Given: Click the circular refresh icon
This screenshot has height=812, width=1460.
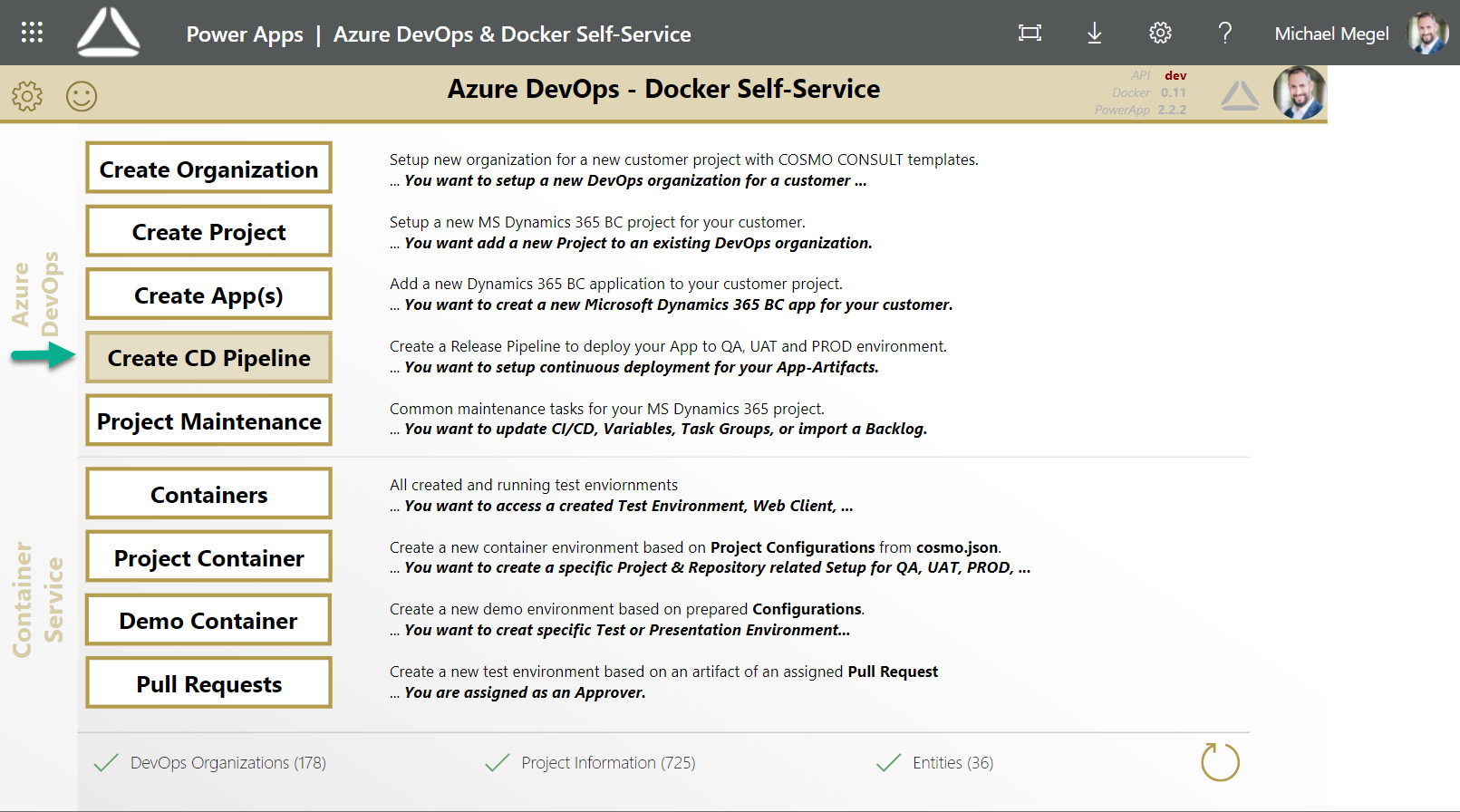Looking at the screenshot, I should coord(1220,761).
